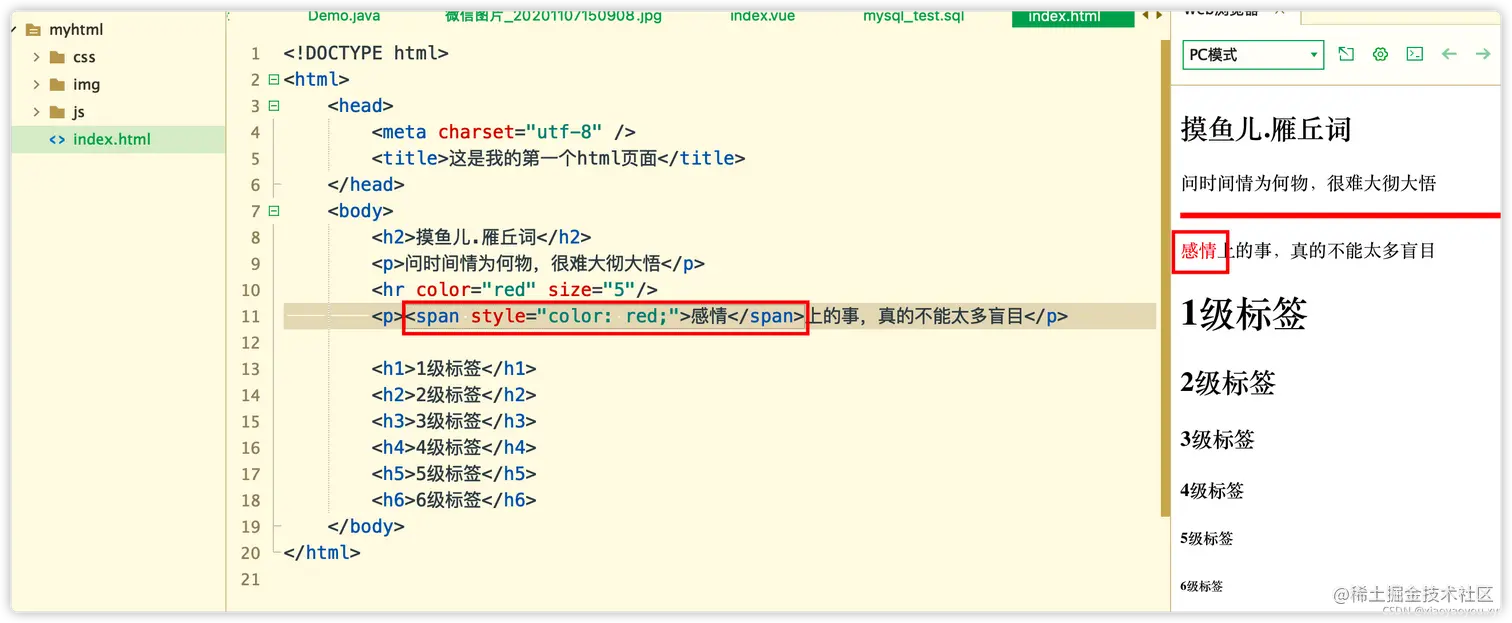The image size is (1512, 623).
Task: Open the developer console icon
Action: coord(1414,54)
